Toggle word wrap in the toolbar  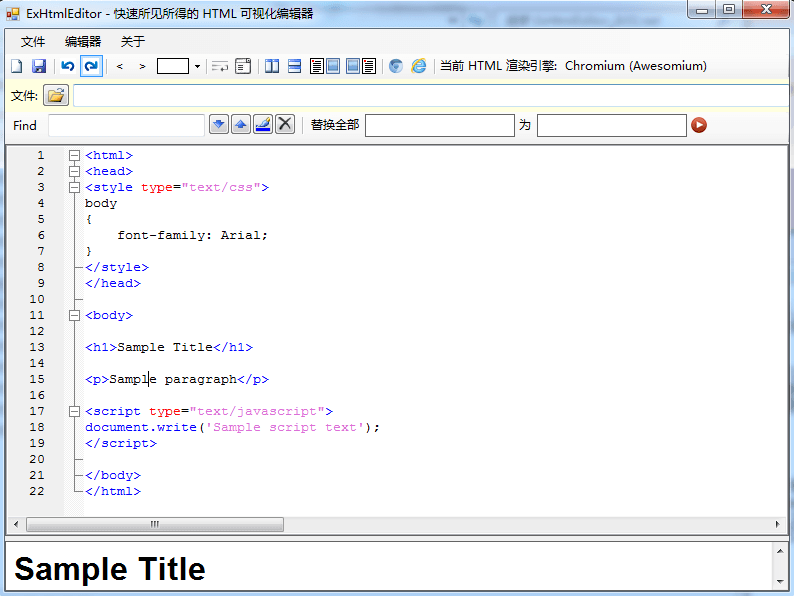220,66
